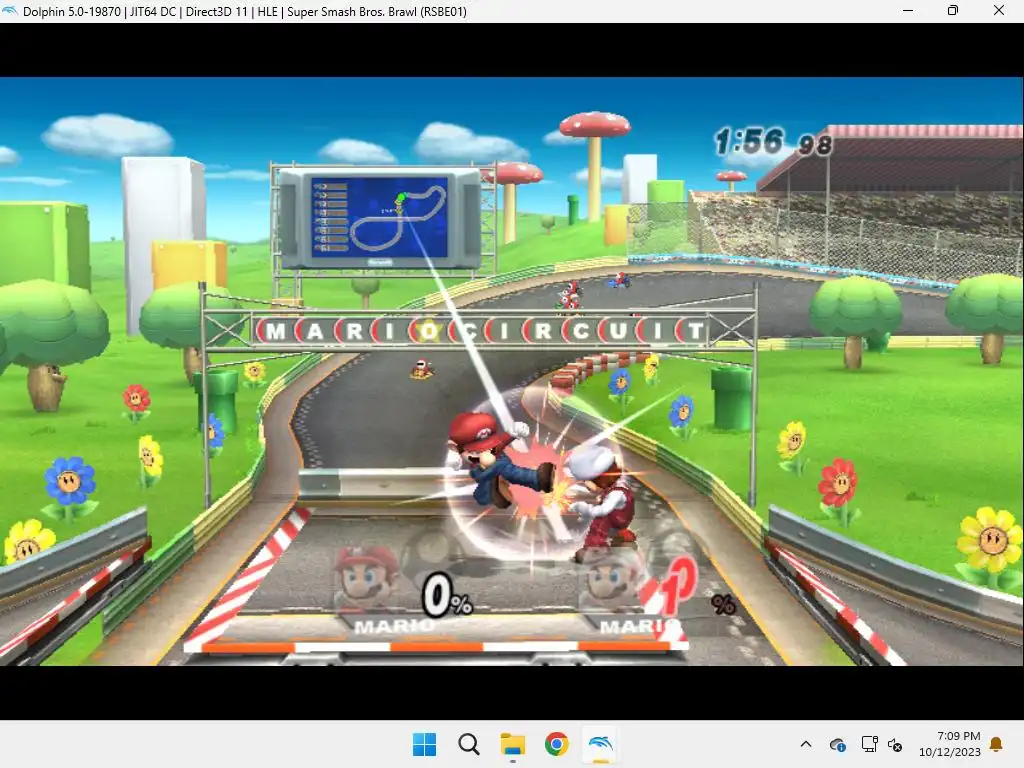The width and height of the screenshot is (1024, 768).
Task: Open the notification bell
Action: [x=997, y=744]
